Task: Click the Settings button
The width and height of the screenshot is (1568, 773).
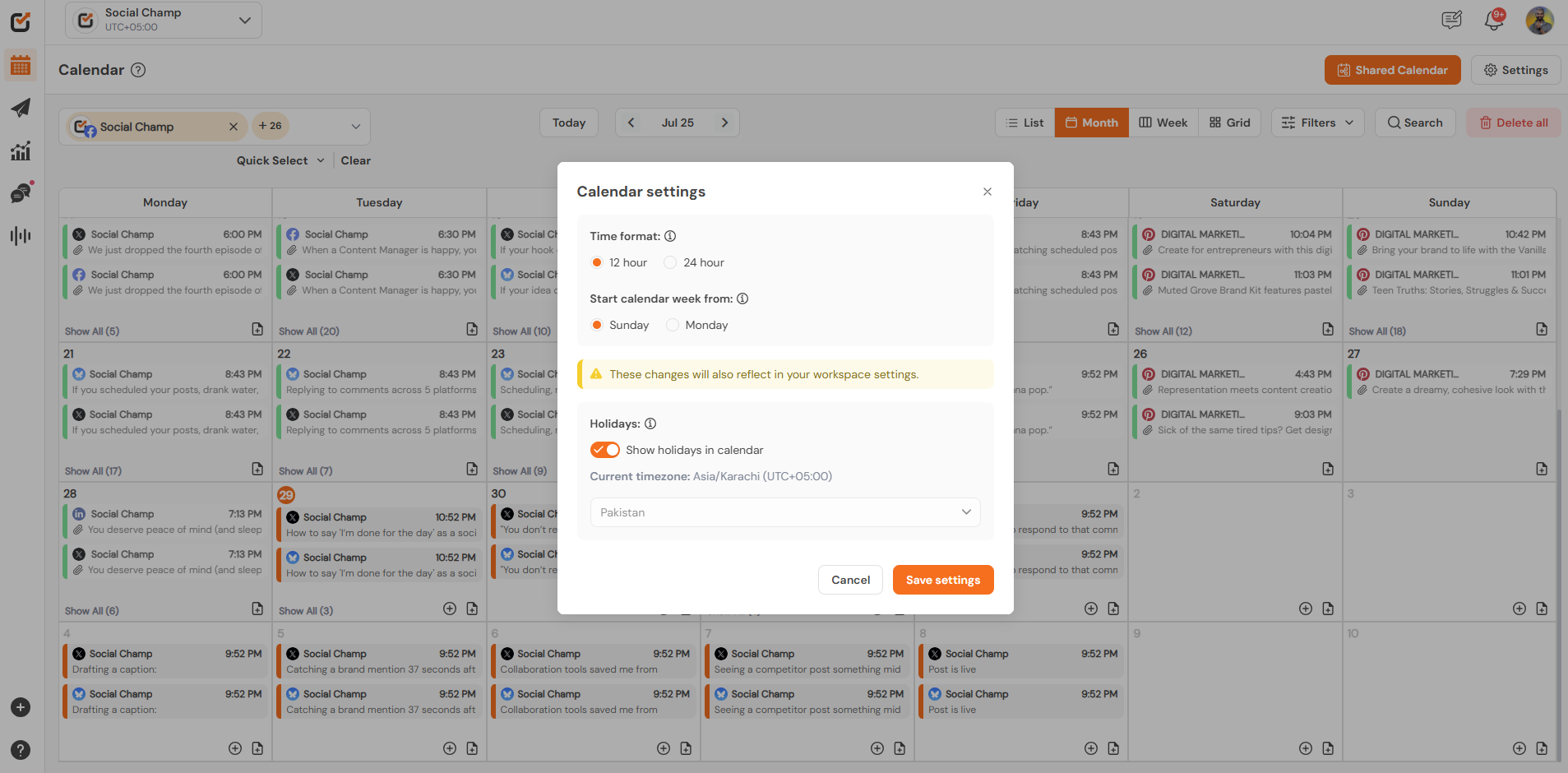Action: (x=1515, y=70)
